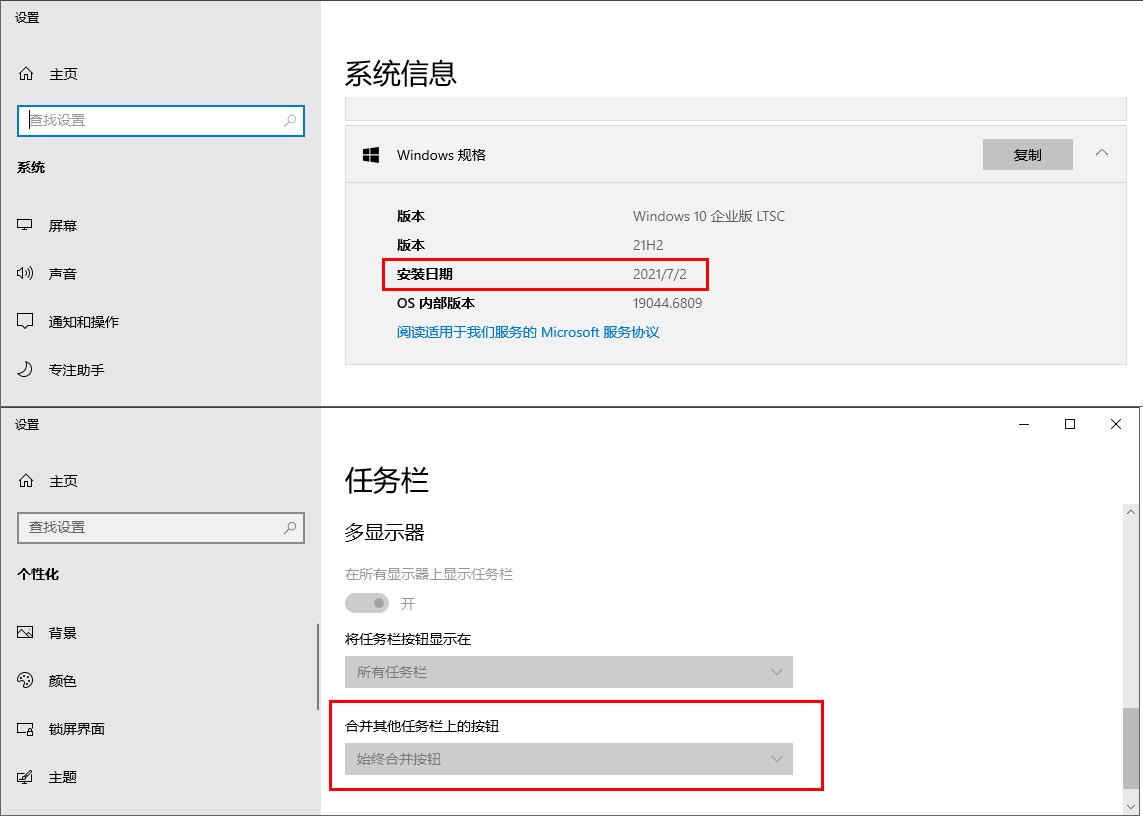Toggle 在所有显示器上显示任务栏 switch

pyautogui.click(x=366, y=602)
